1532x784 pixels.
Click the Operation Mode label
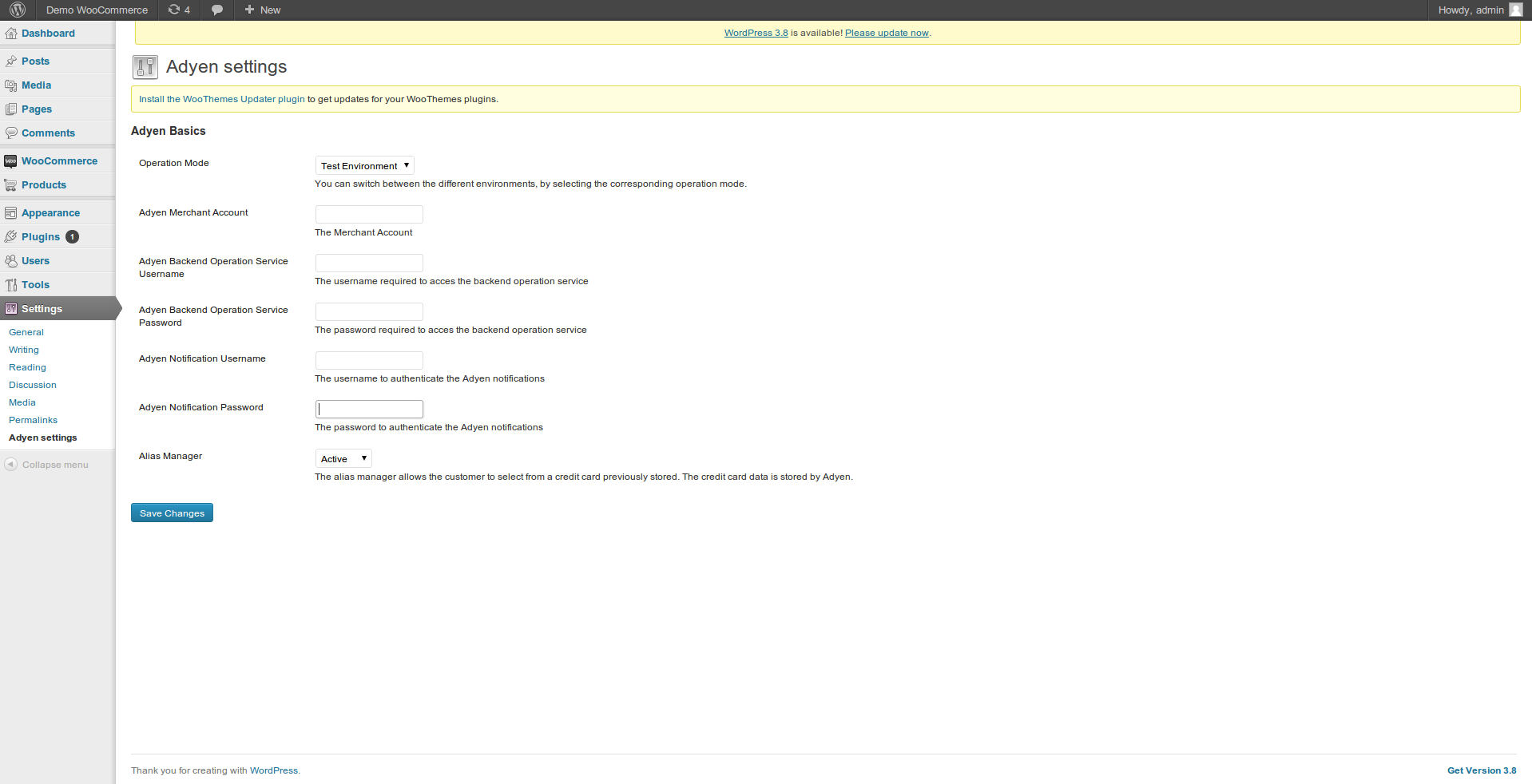(x=174, y=163)
